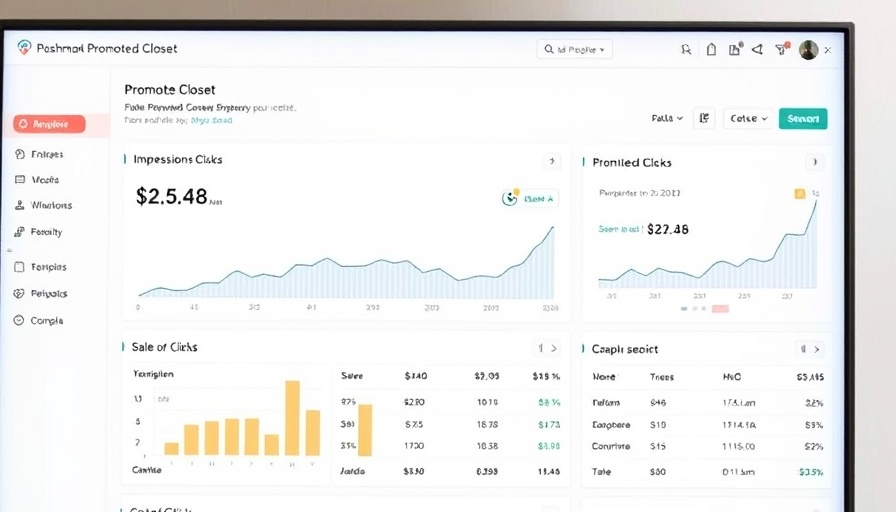The width and height of the screenshot is (896, 512).
Task: Select the highlighted red sidebar item
Action: [50, 124]
